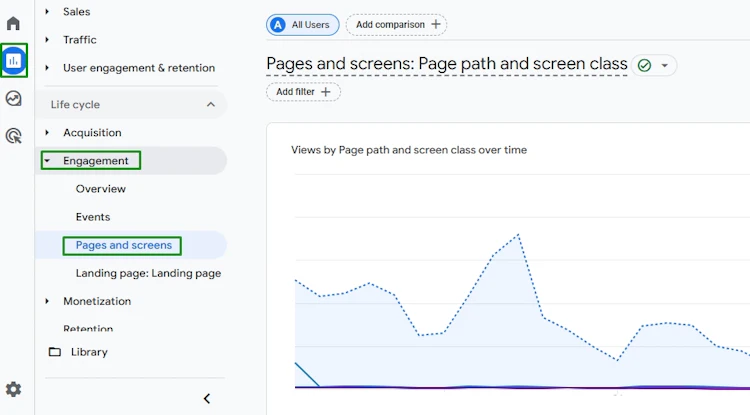
Task: Open Admin settings gear icon
Action: click(x=13, y=389)
